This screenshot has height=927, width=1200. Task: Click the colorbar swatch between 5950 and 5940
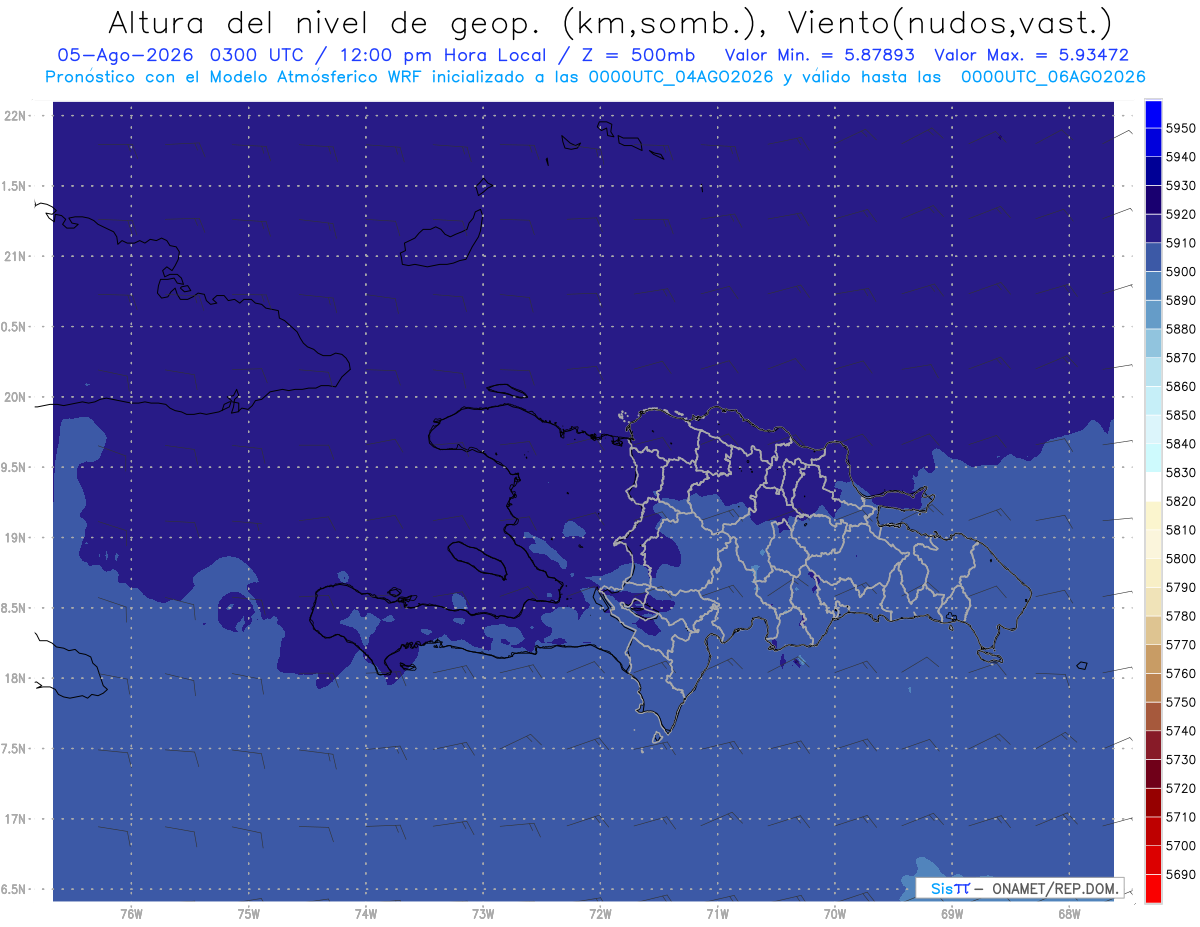coord(1153,143)
